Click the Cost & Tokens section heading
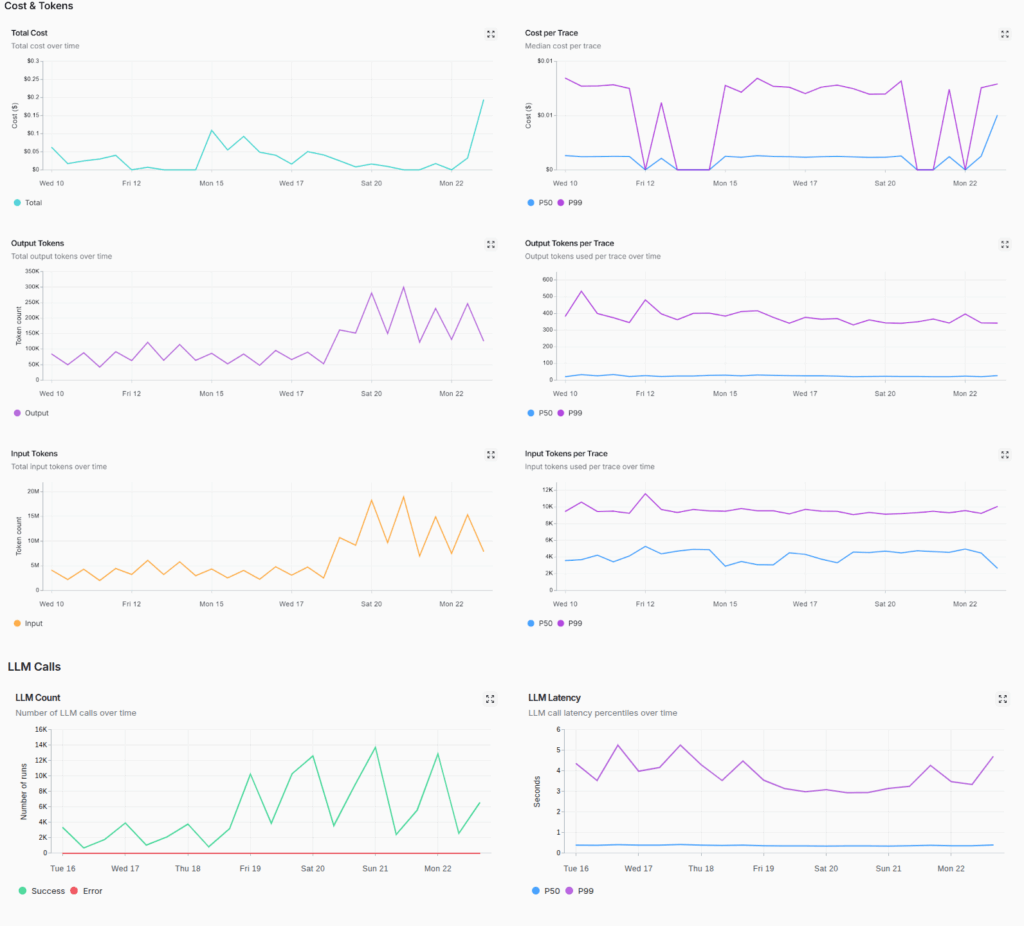The width and height of the screenshot is (1024, 926). pyautogui.click(x=38, y=7)
